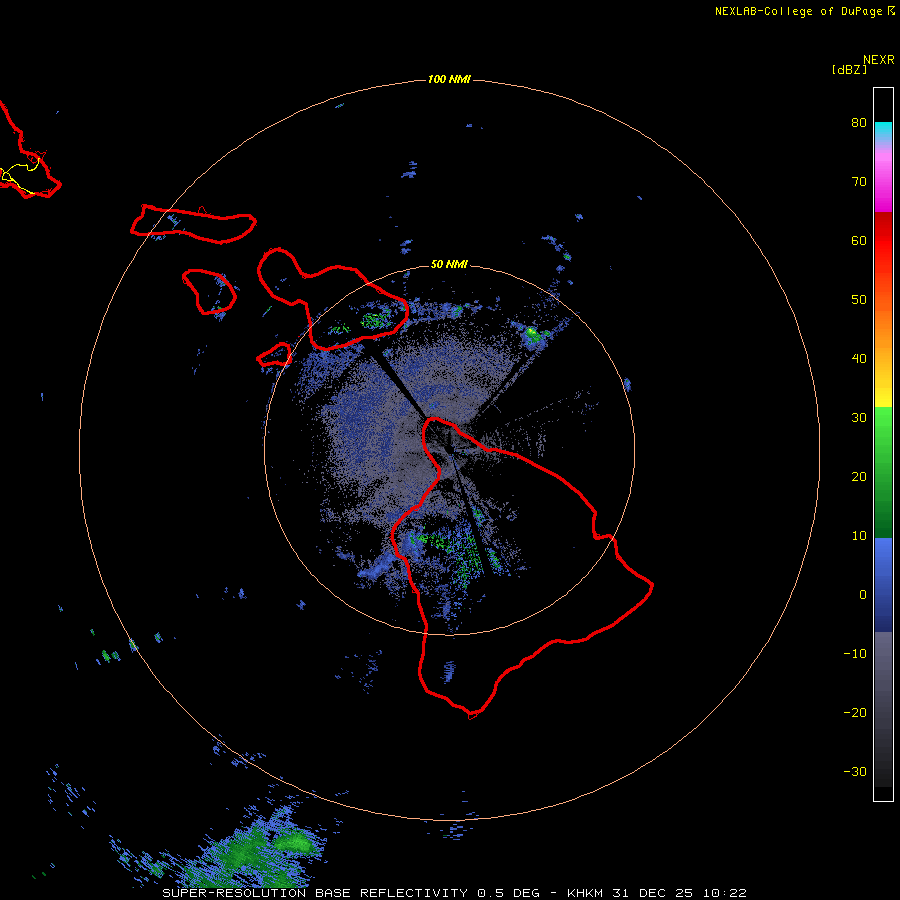The width and height of the screenshot is (900, 900).
Task: Click the KHKM radar site at the ring center
Action: (449, 449)
